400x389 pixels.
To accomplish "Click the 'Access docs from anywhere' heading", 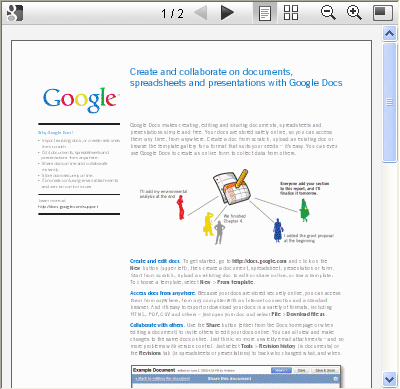I will (x=163, y=293).
